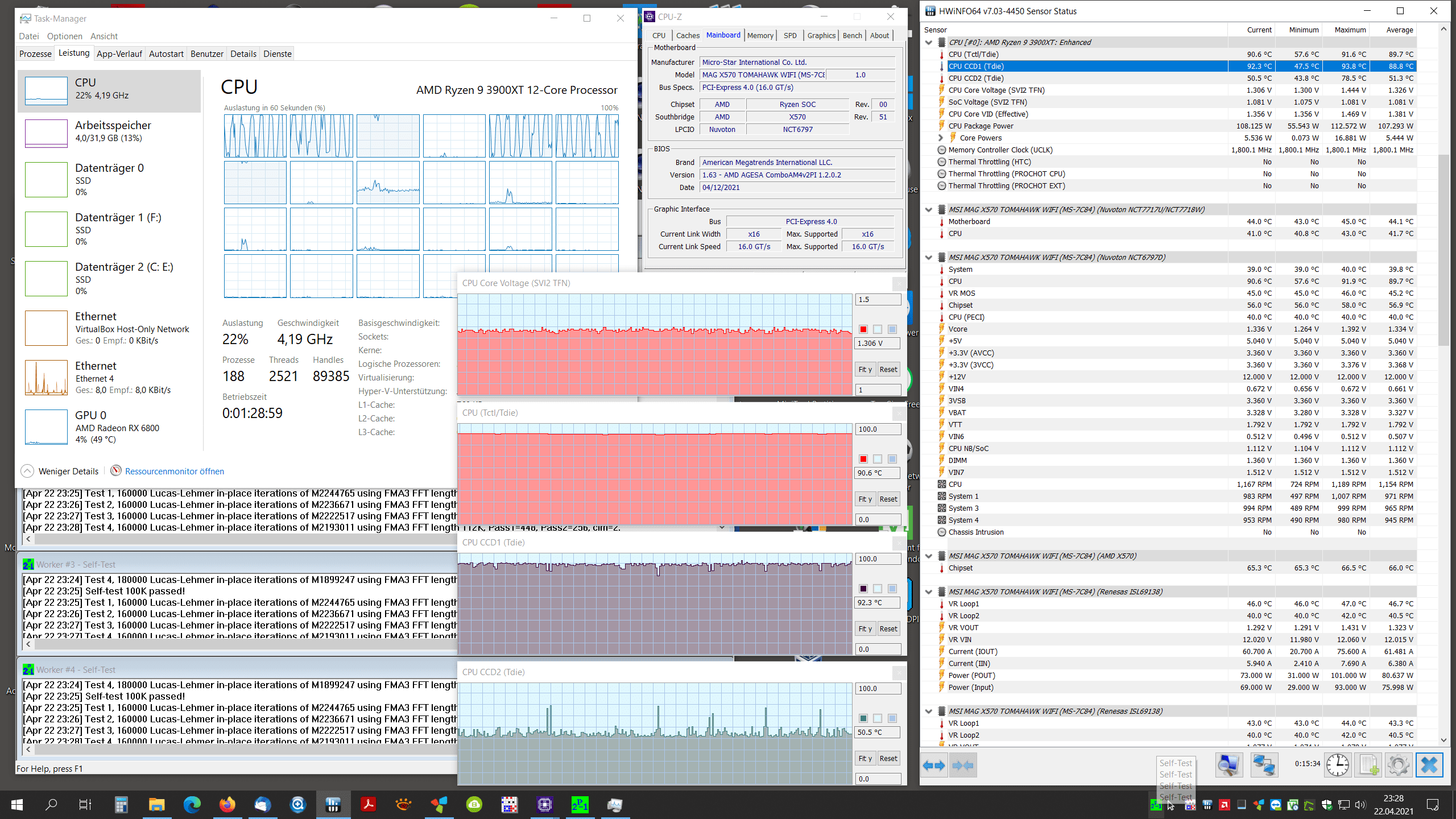Screen dimensions: 1456x819
Task: Open HWiNFO remote network monitors icon
Action: coord(1264,765)
